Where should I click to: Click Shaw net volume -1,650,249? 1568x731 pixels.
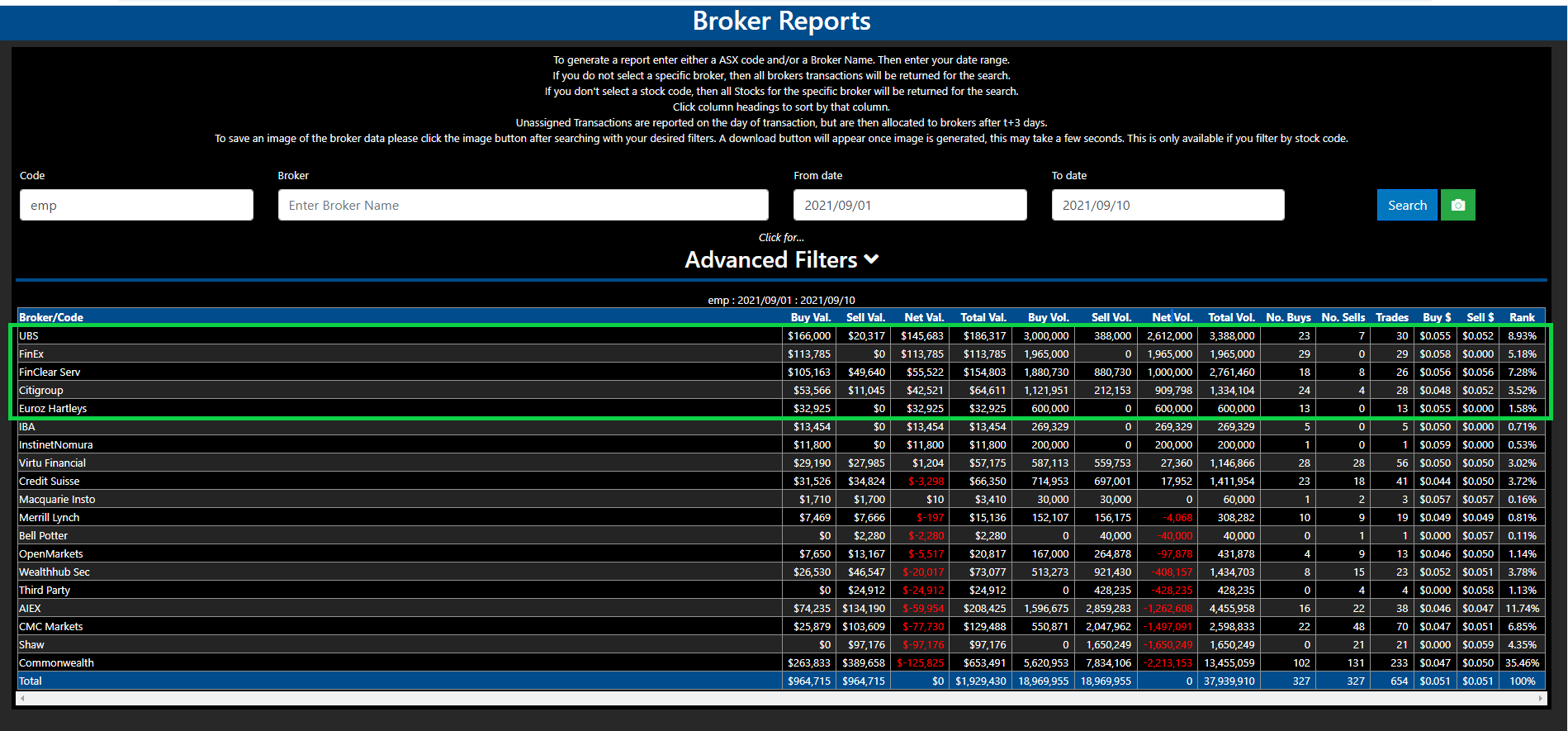click(1168, 644)
